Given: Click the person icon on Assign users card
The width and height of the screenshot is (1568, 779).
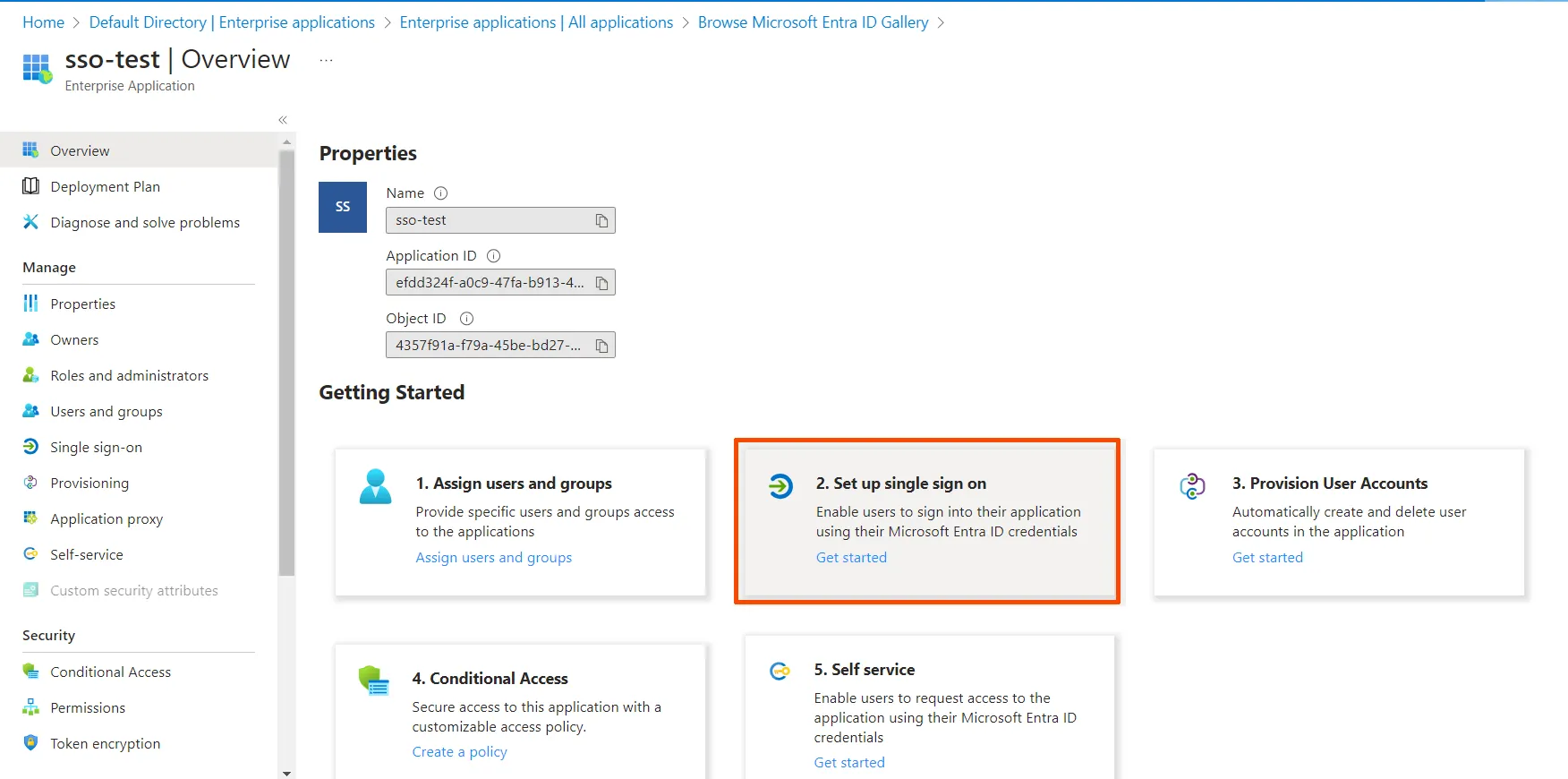Looking at the screenshot, I should tap(375, 486).
